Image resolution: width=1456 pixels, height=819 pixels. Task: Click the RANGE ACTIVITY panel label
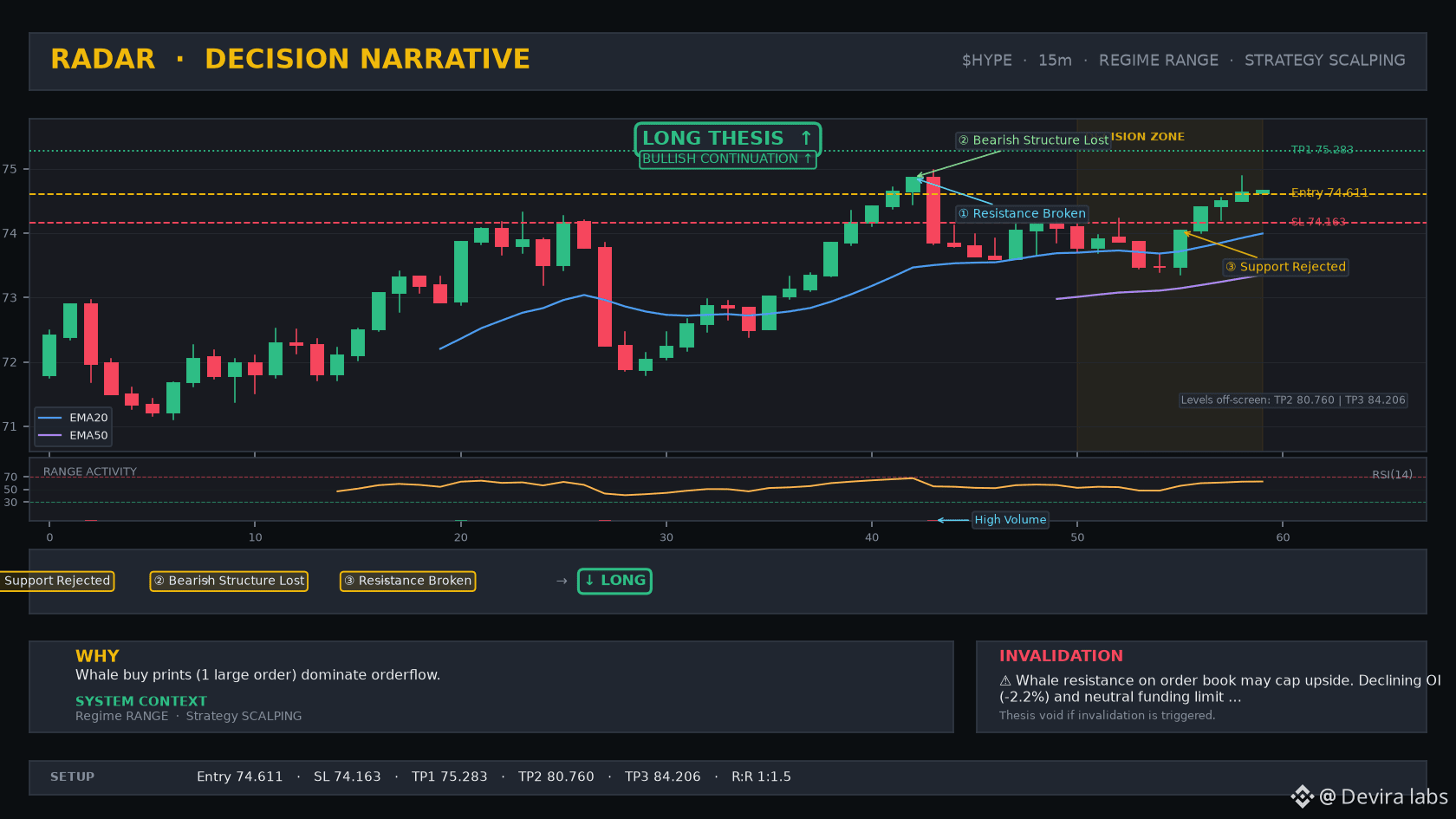tap(90, 471)
